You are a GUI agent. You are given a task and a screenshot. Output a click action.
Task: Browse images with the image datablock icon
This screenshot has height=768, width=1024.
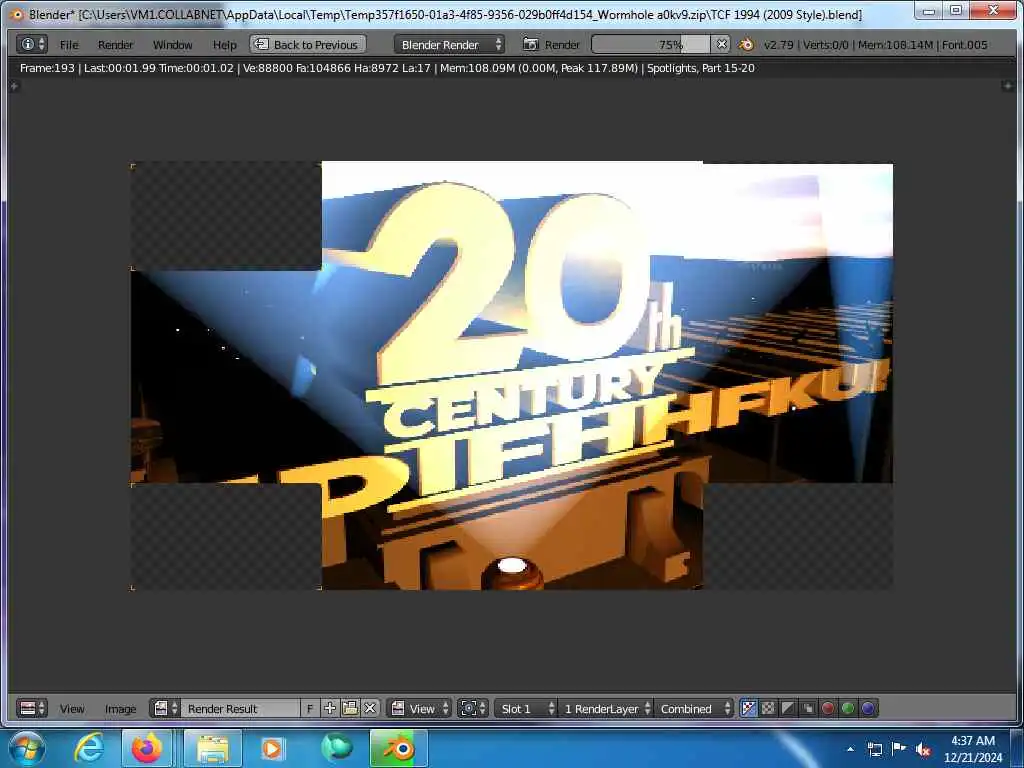point(165,709)
